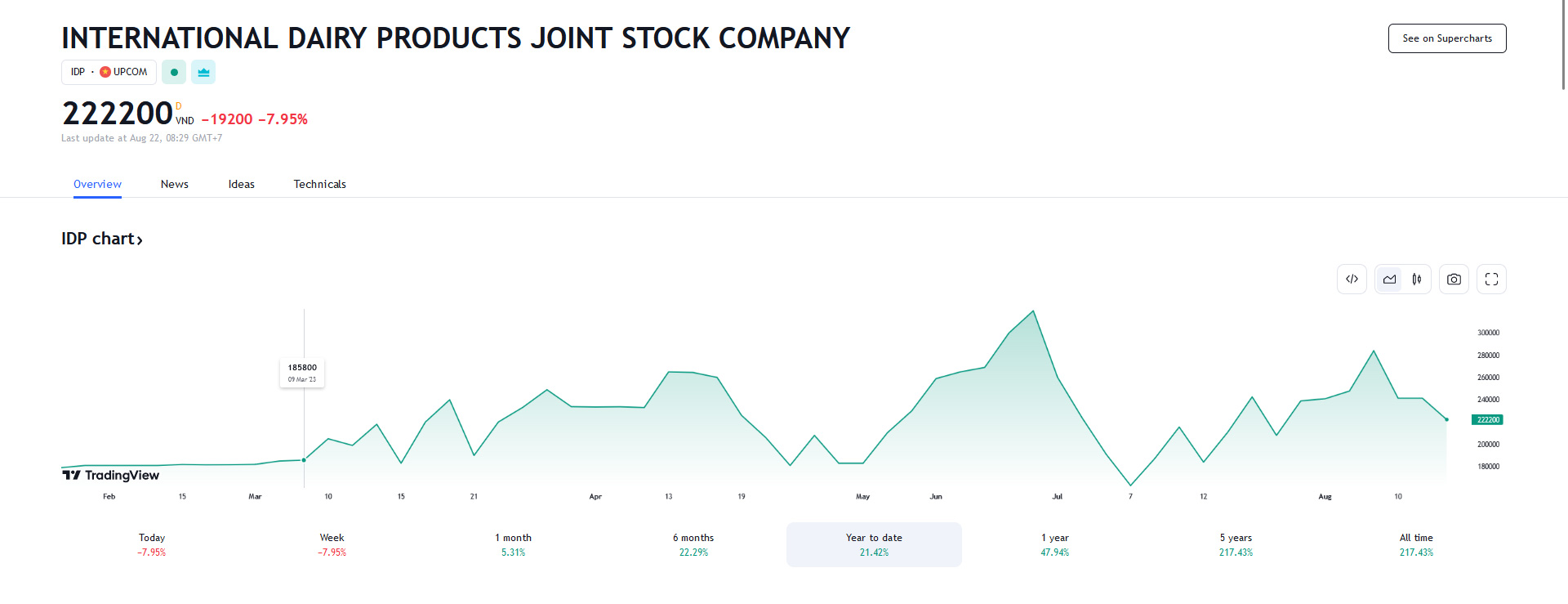Click the TradingView logo on chart
Viewport: 1568px width, 604px height.
pyautogui.click(x=111, y=475)
